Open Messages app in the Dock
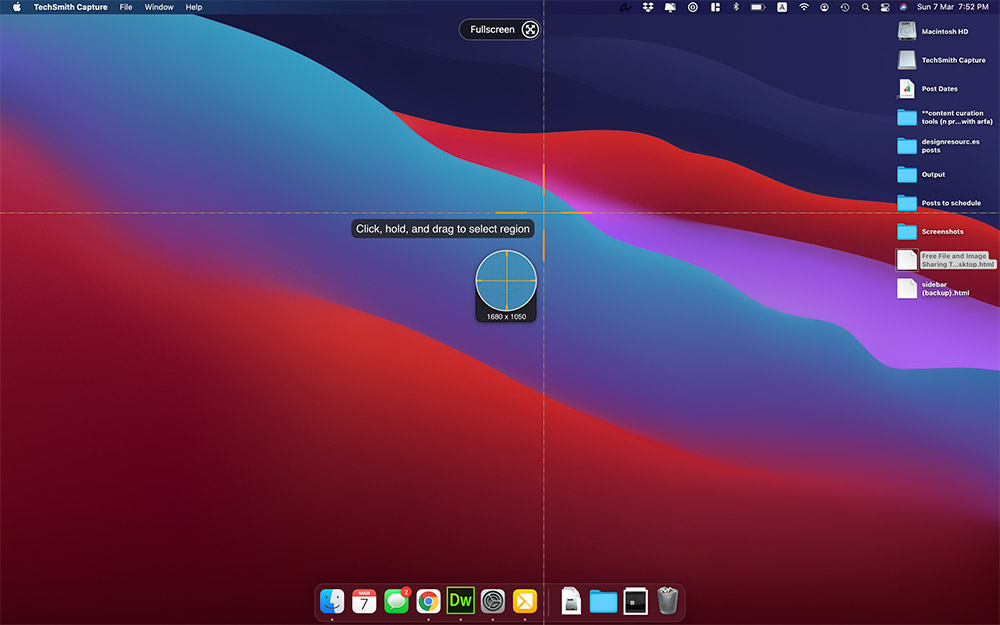 pyautogui.click(x=396, y=601)
